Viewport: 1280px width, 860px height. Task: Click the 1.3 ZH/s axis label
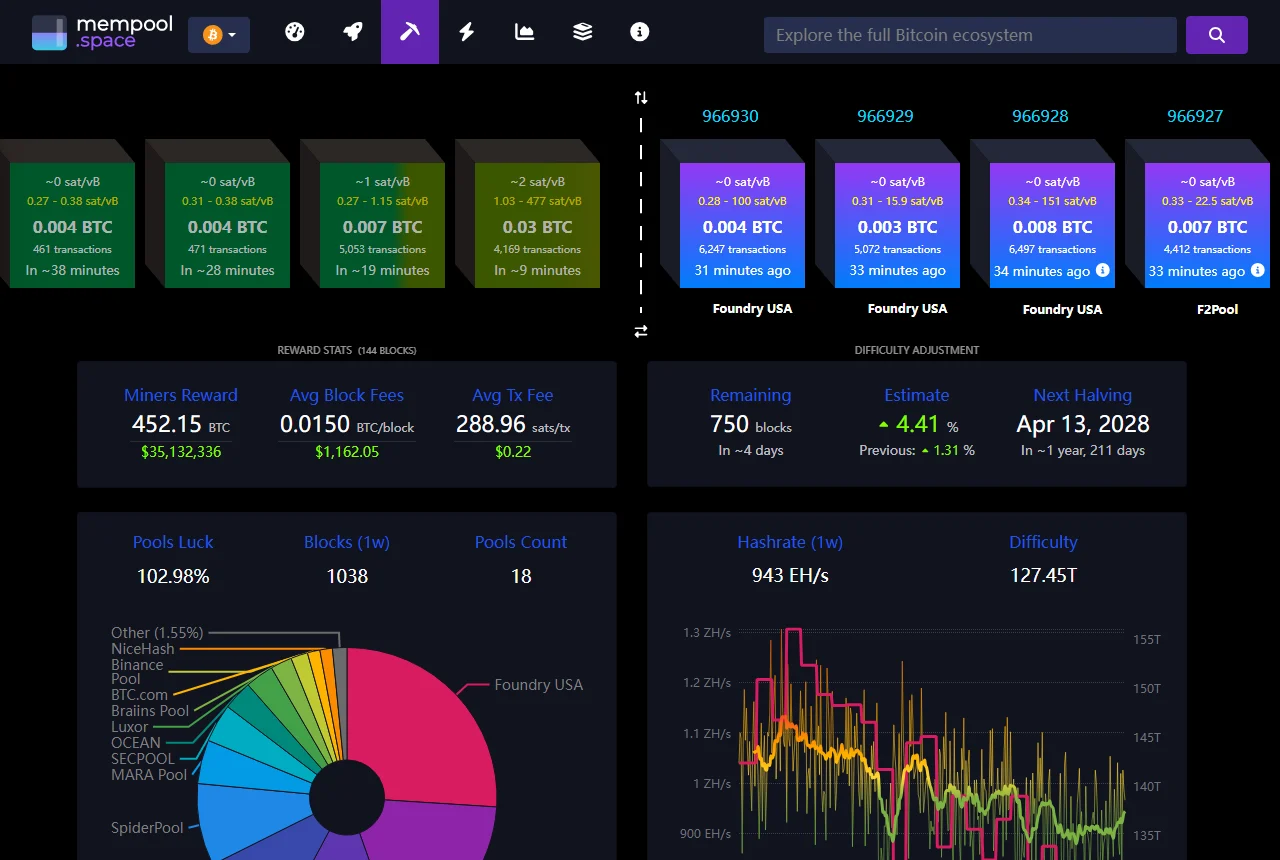[707, 633]
